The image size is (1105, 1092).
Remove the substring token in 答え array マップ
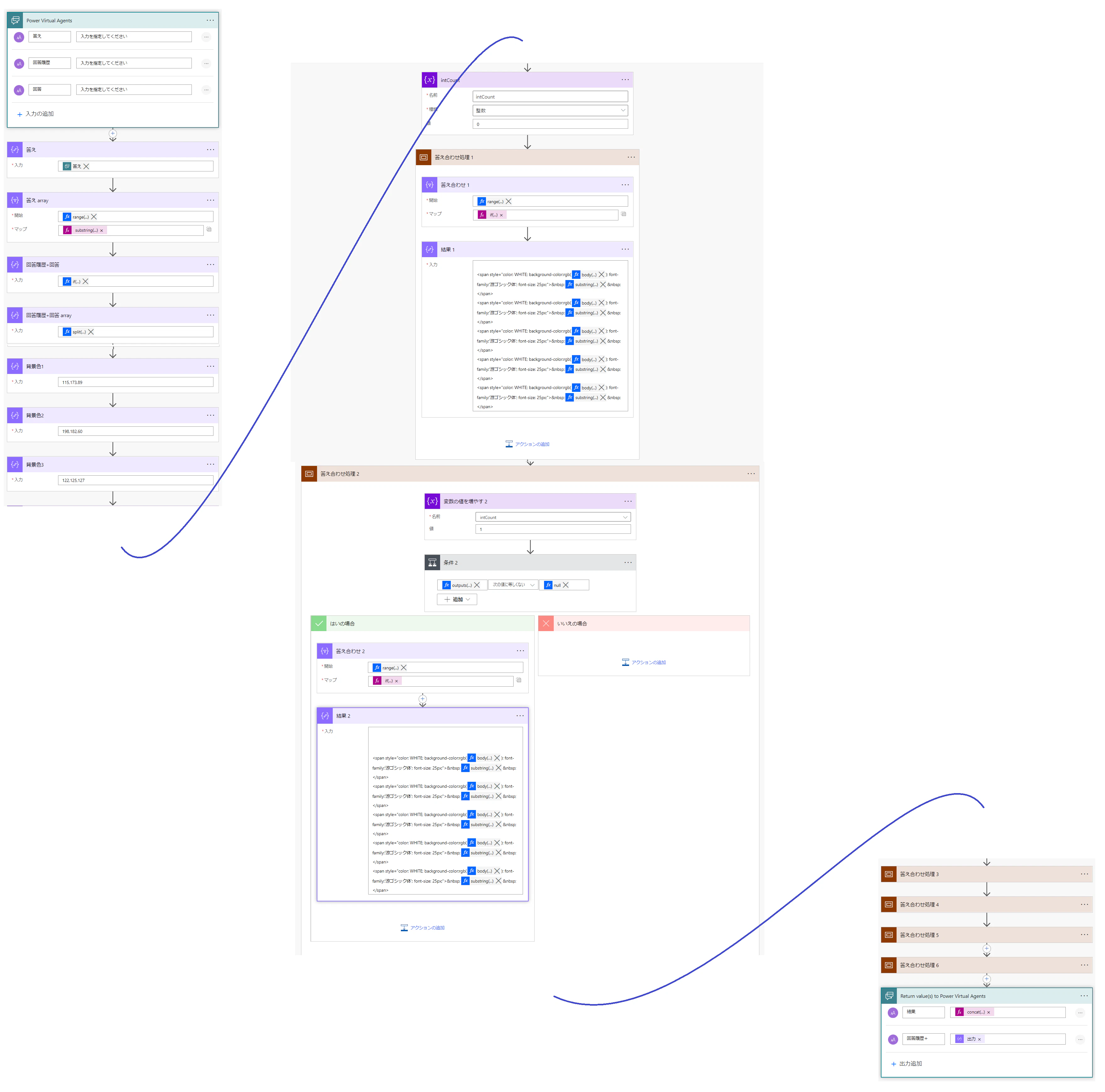point(102,230)
